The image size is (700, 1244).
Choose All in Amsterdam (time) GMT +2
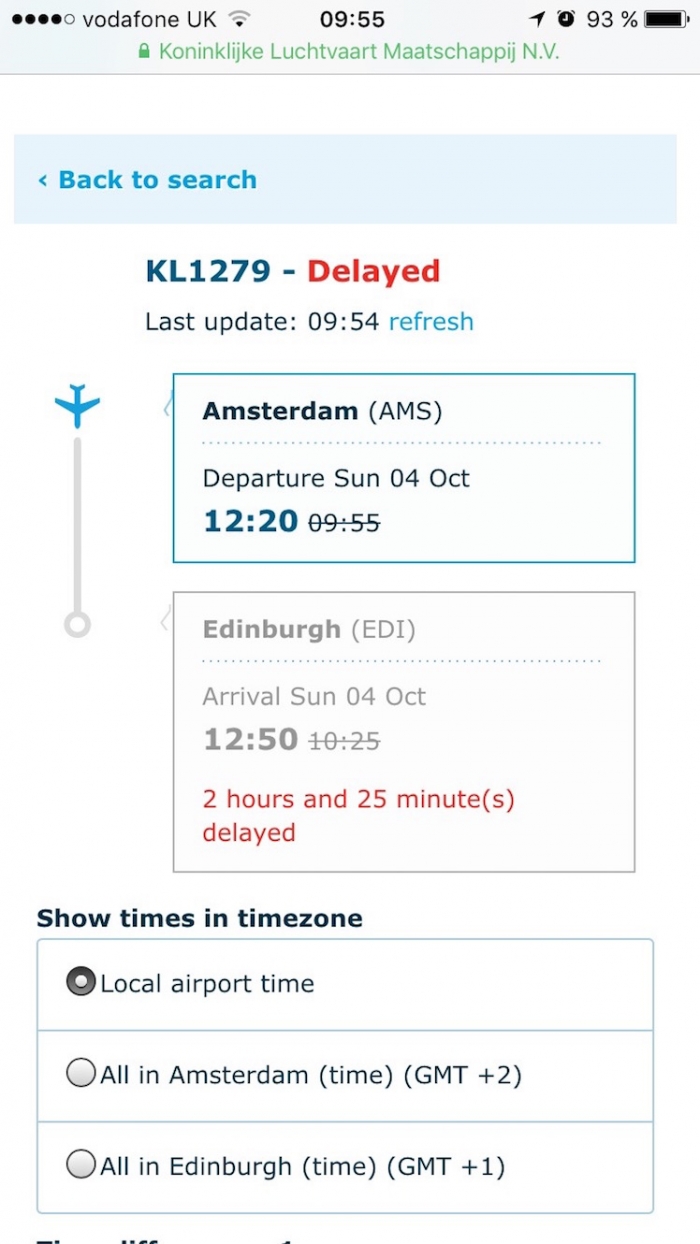(x=81, y=1075)
